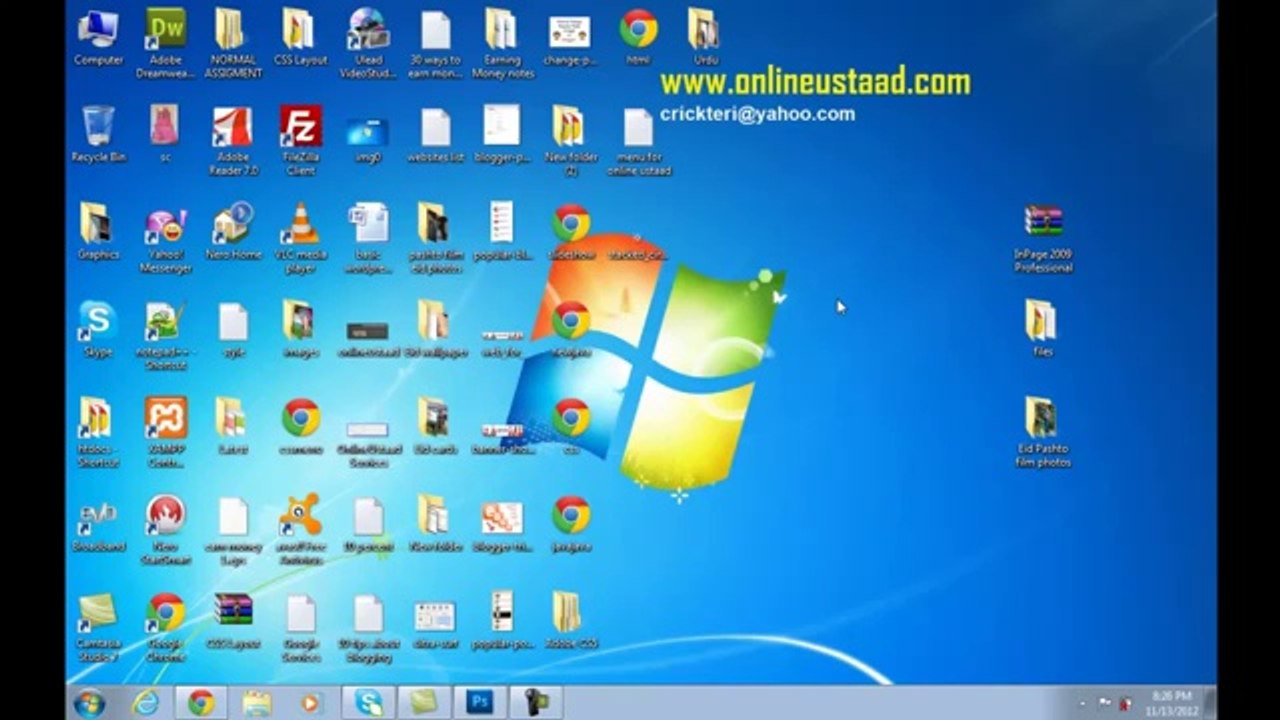This screenshot has height=720, width=1280.
Task: Open Windows Explorer from taskbar
Action: [x=256, y=703]
